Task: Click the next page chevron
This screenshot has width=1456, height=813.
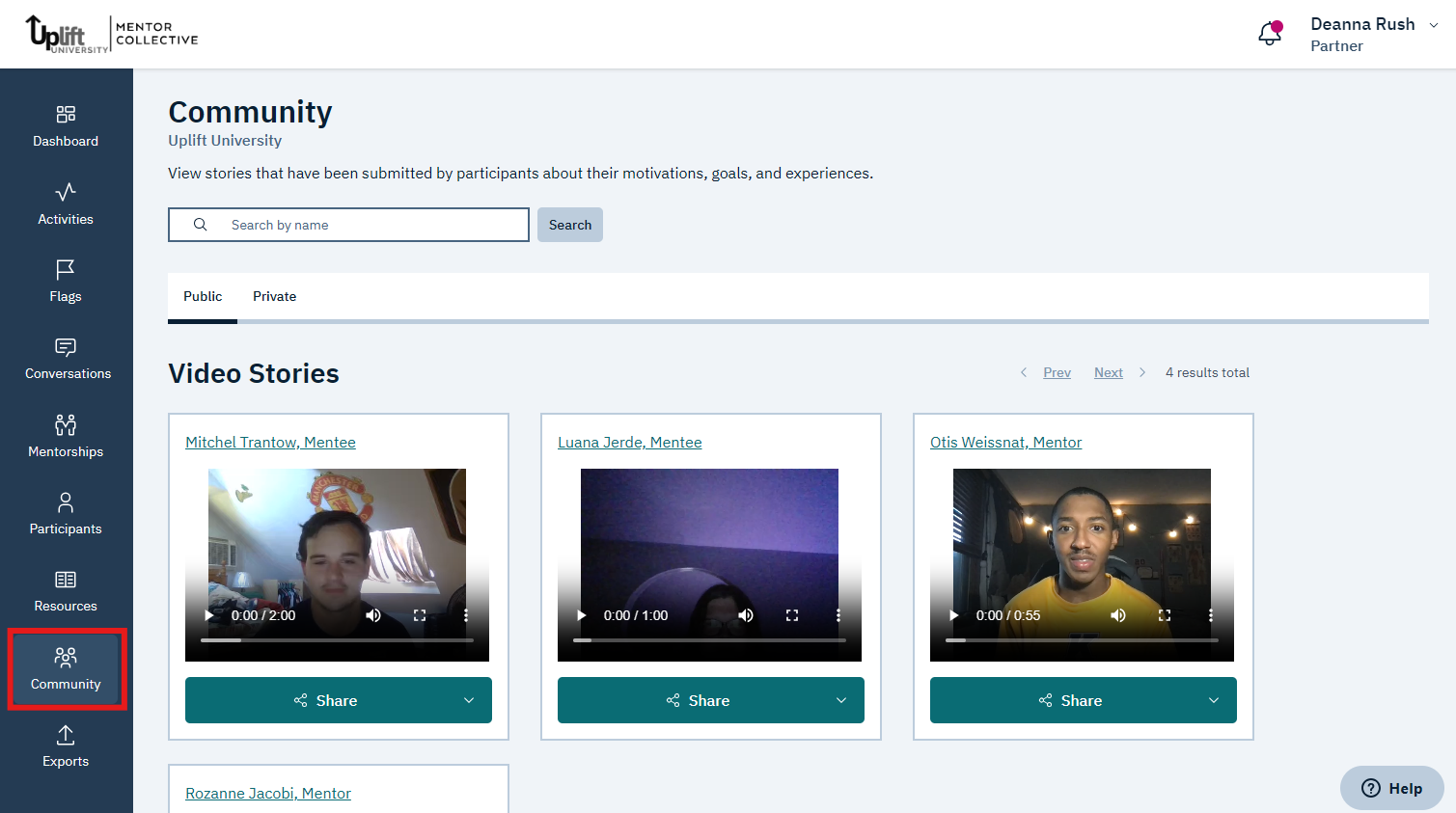Action: (1142, 372)
